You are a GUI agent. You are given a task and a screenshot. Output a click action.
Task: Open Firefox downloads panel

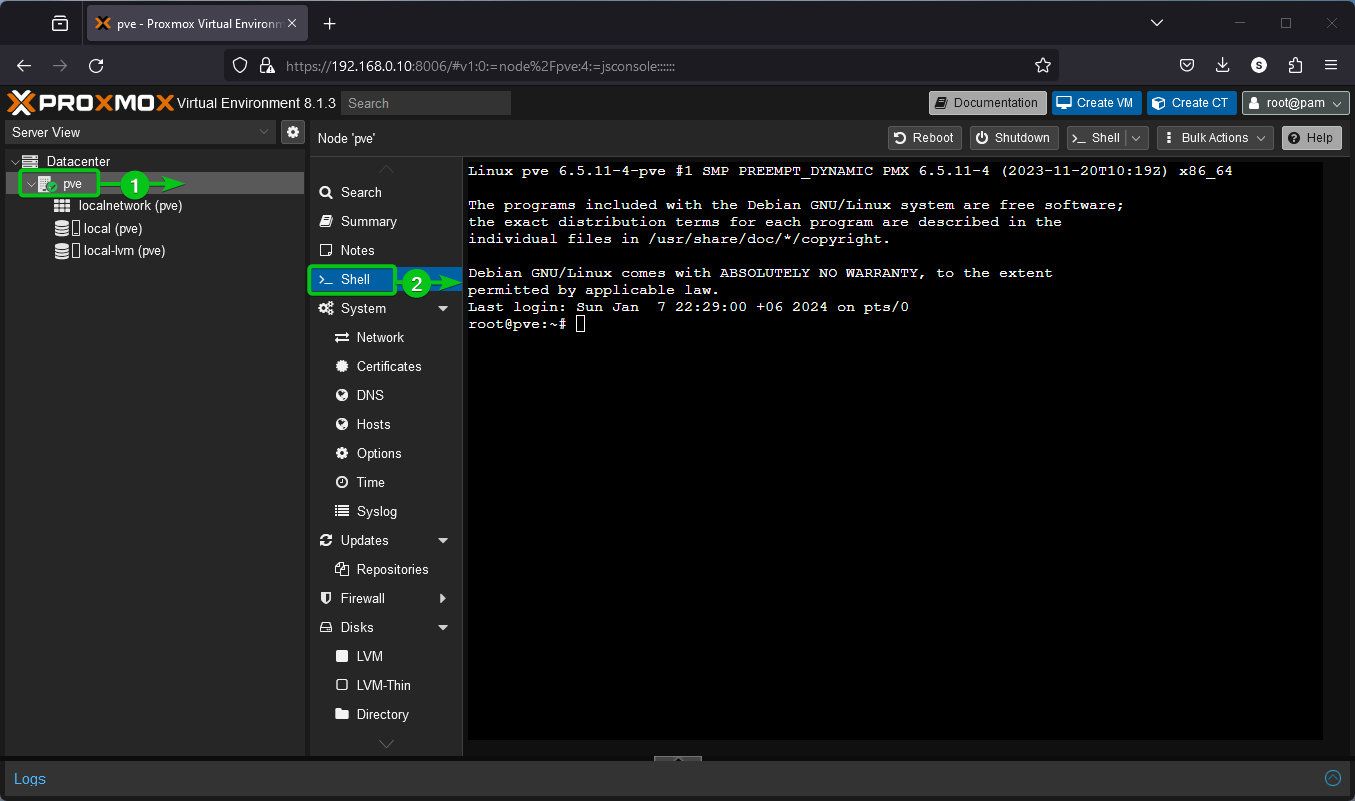1223,65
